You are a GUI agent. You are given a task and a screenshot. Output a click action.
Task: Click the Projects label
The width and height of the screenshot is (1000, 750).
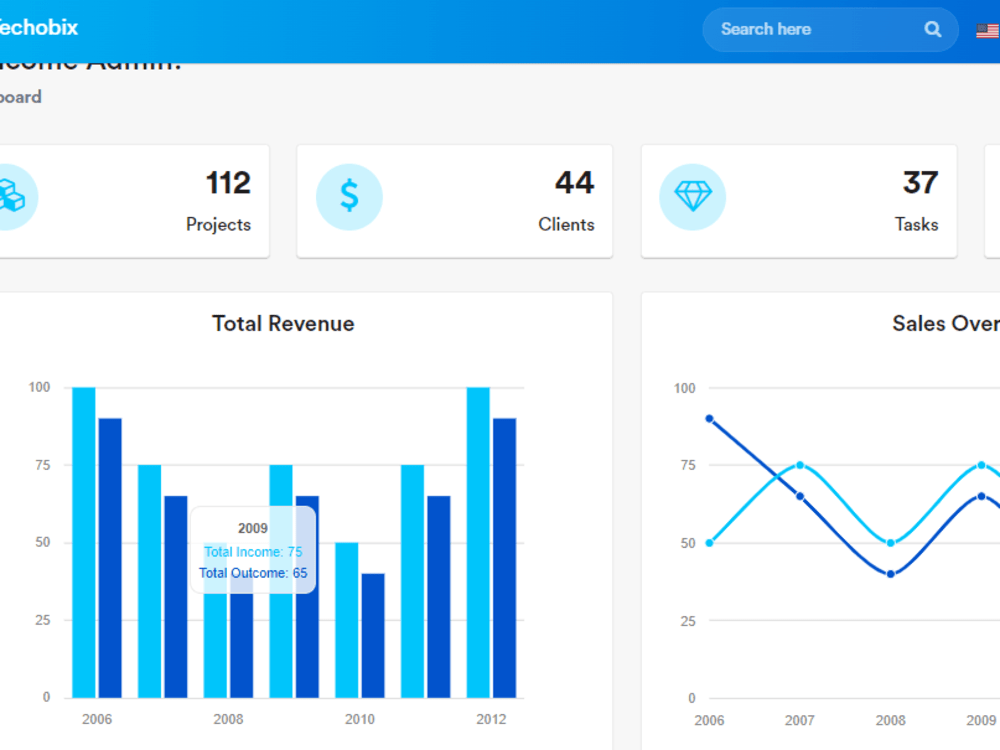pyautogui.click(x=218, y=224)
